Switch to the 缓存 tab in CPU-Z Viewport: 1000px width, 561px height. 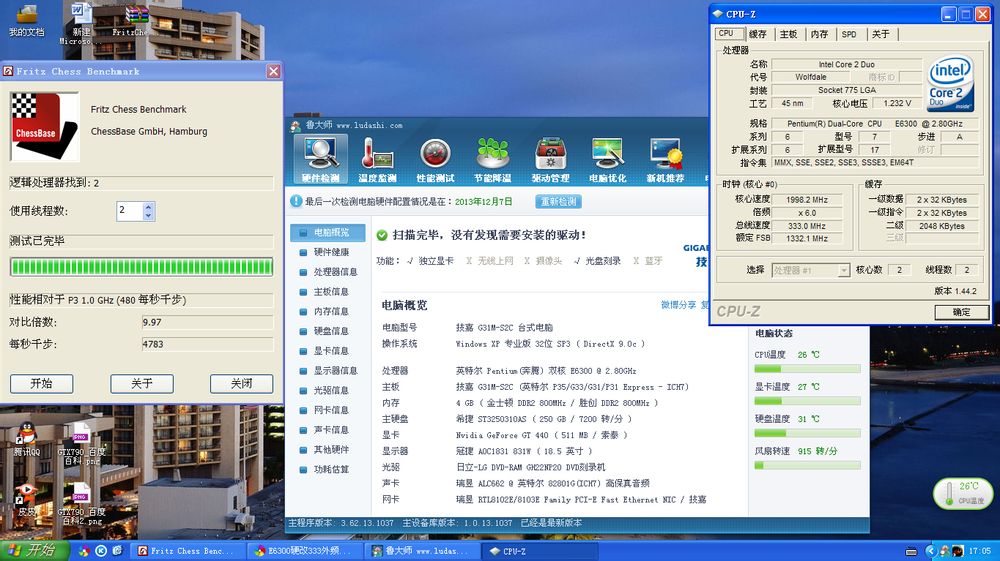tap(758, 34)
